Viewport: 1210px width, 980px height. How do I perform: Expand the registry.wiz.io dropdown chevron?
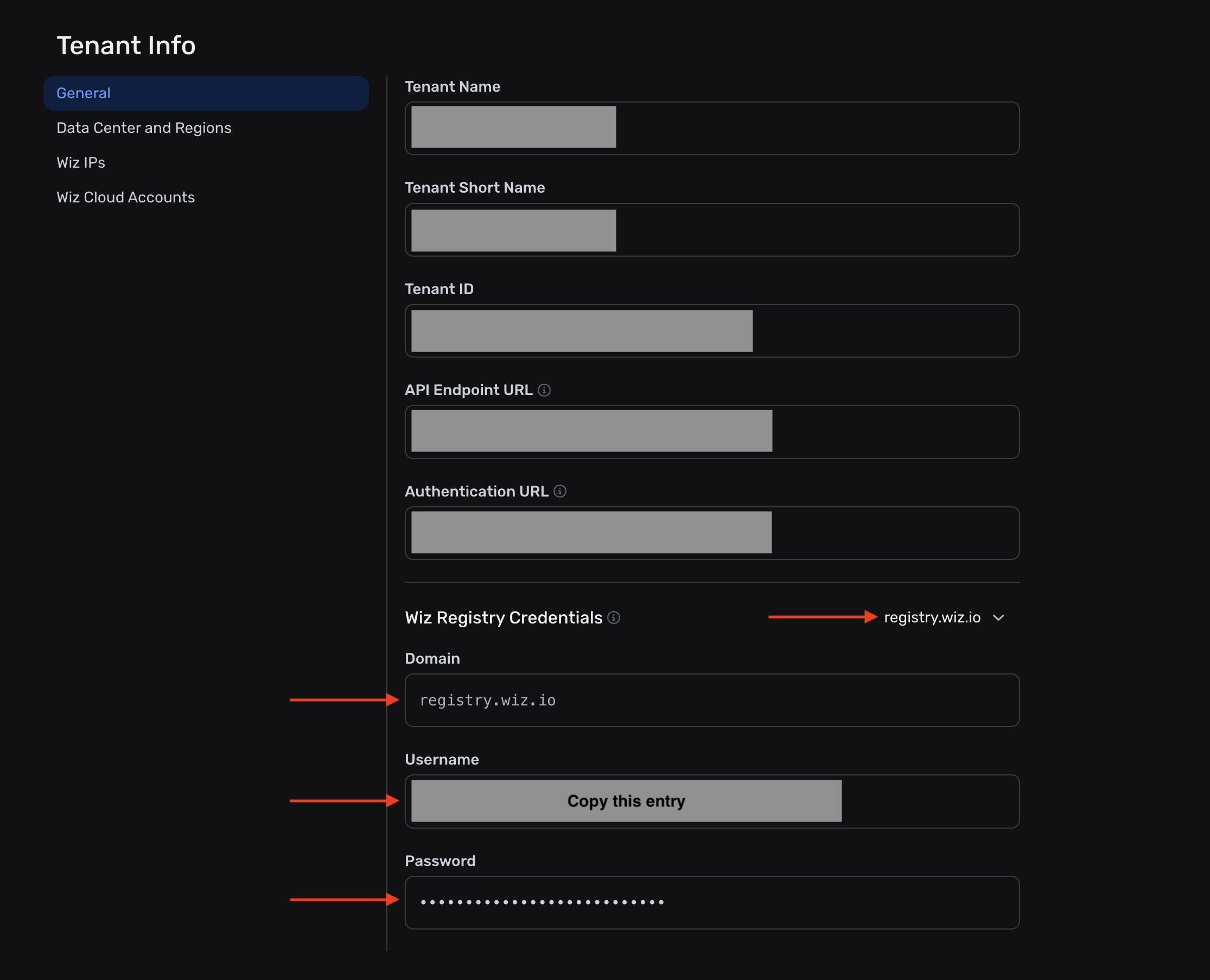(x=998, y=618)
